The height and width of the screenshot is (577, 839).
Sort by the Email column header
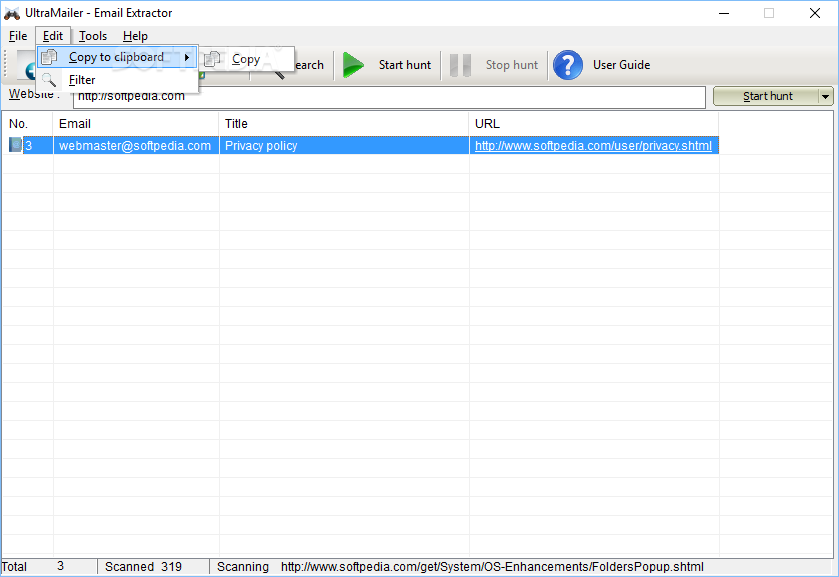[x=136, y=124]
